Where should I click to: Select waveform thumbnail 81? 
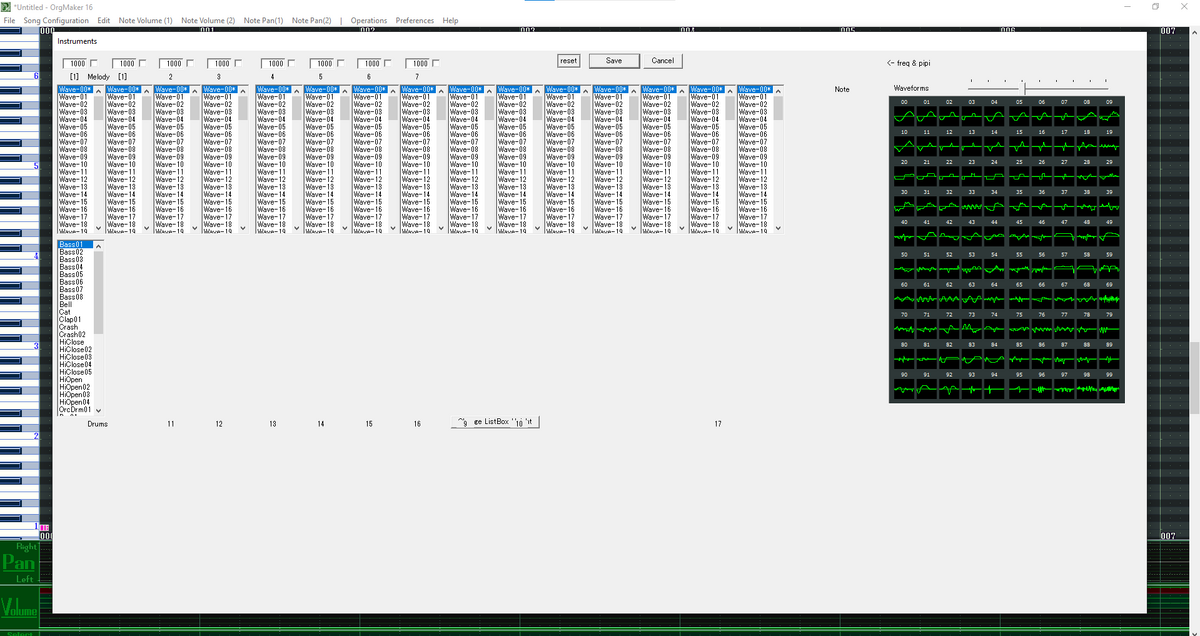(927, 357)
